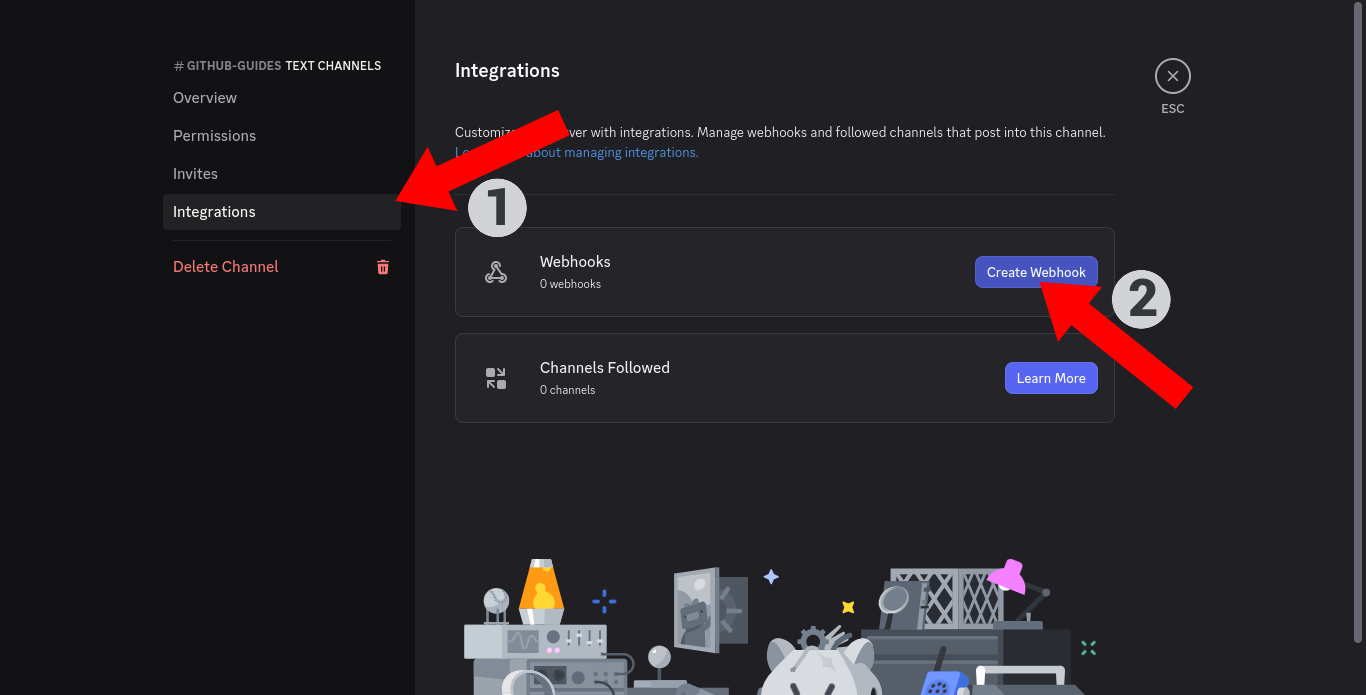Click the Create Webhook button
The image size is (1366, 695).
click(x=1036, y=272)
